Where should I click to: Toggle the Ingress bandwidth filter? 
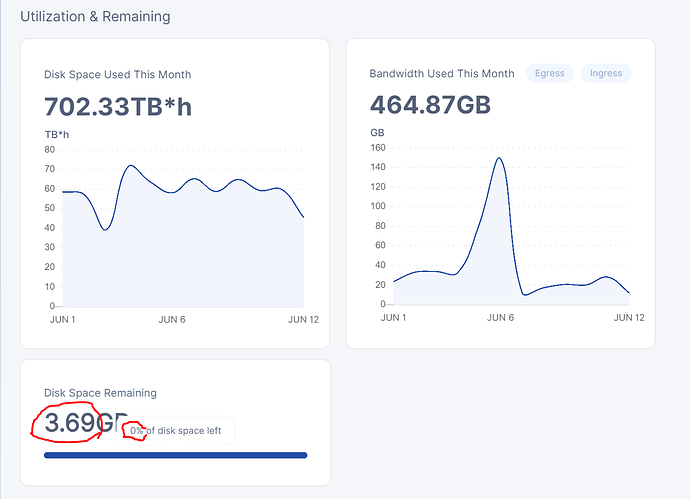[x=606, y=73]
